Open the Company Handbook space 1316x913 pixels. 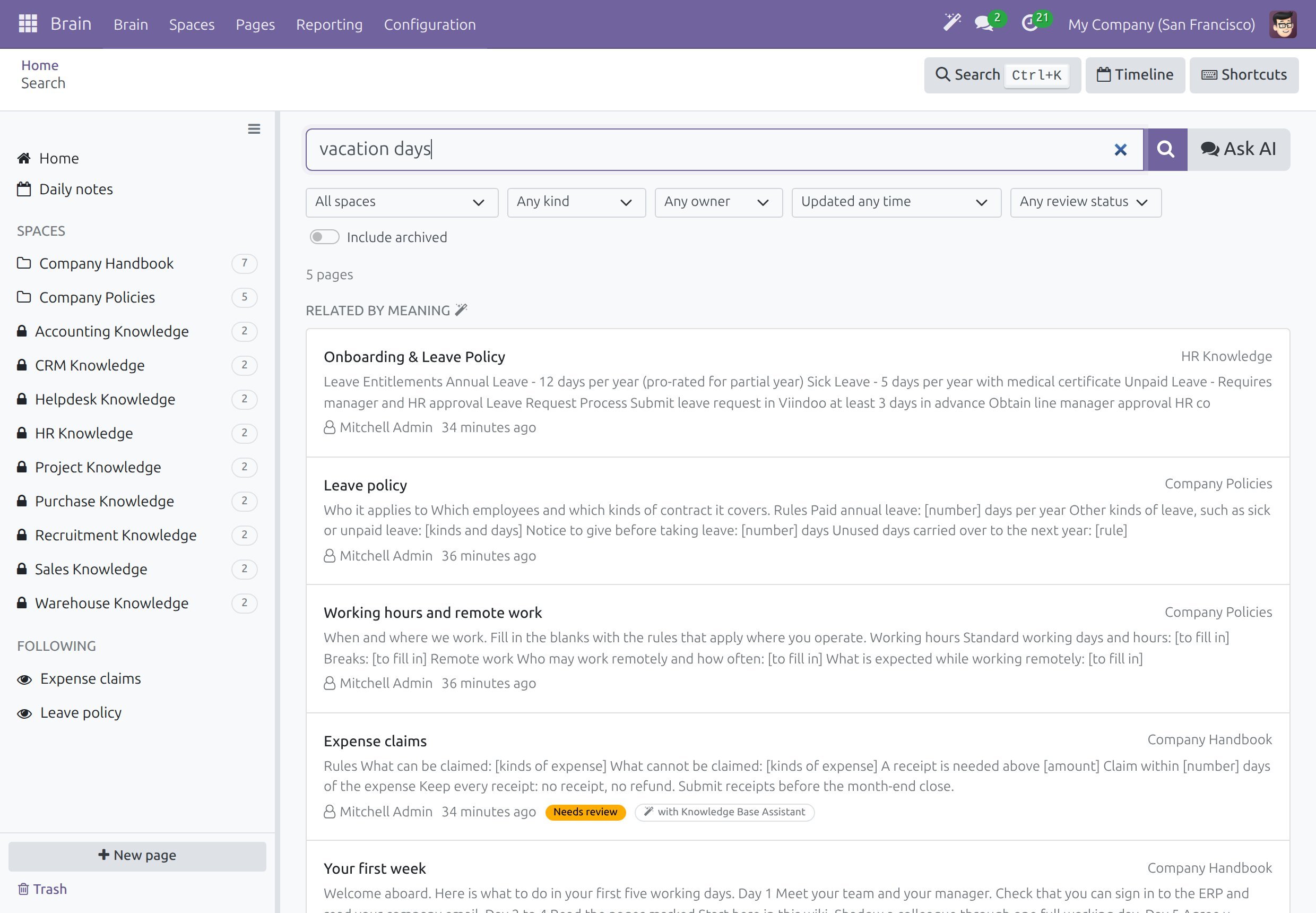[x=137, y=263]
